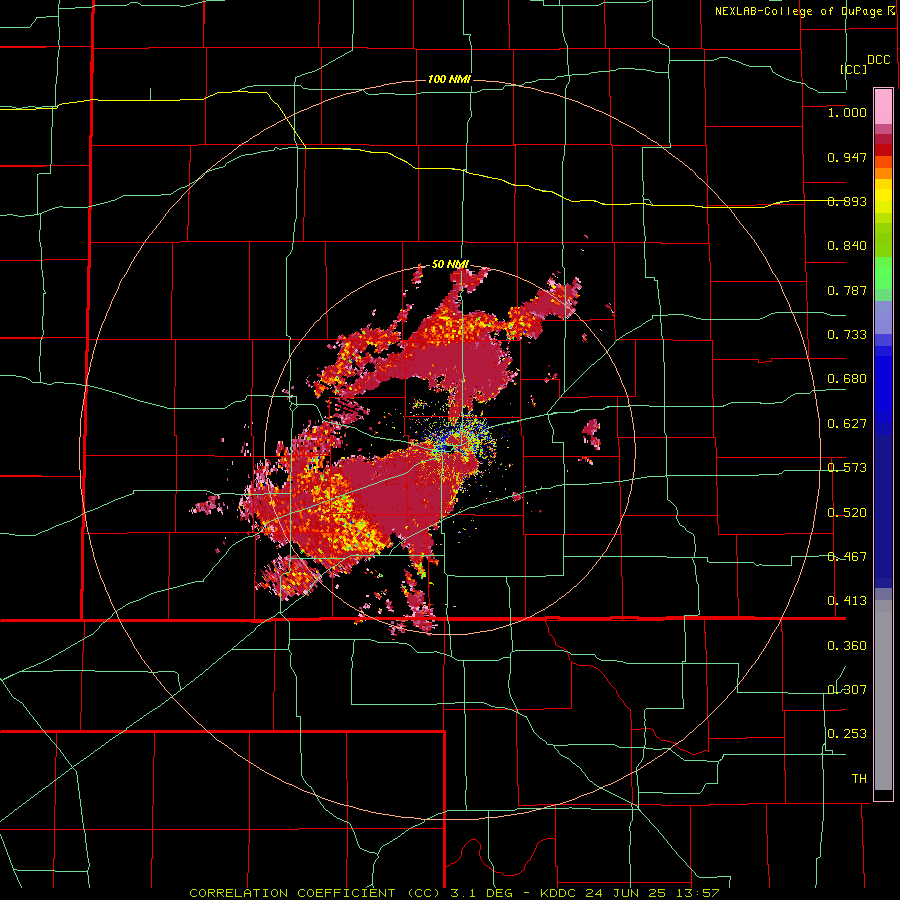
Task: Pick the light pink band of color scale
Action: tap(883, 106)
